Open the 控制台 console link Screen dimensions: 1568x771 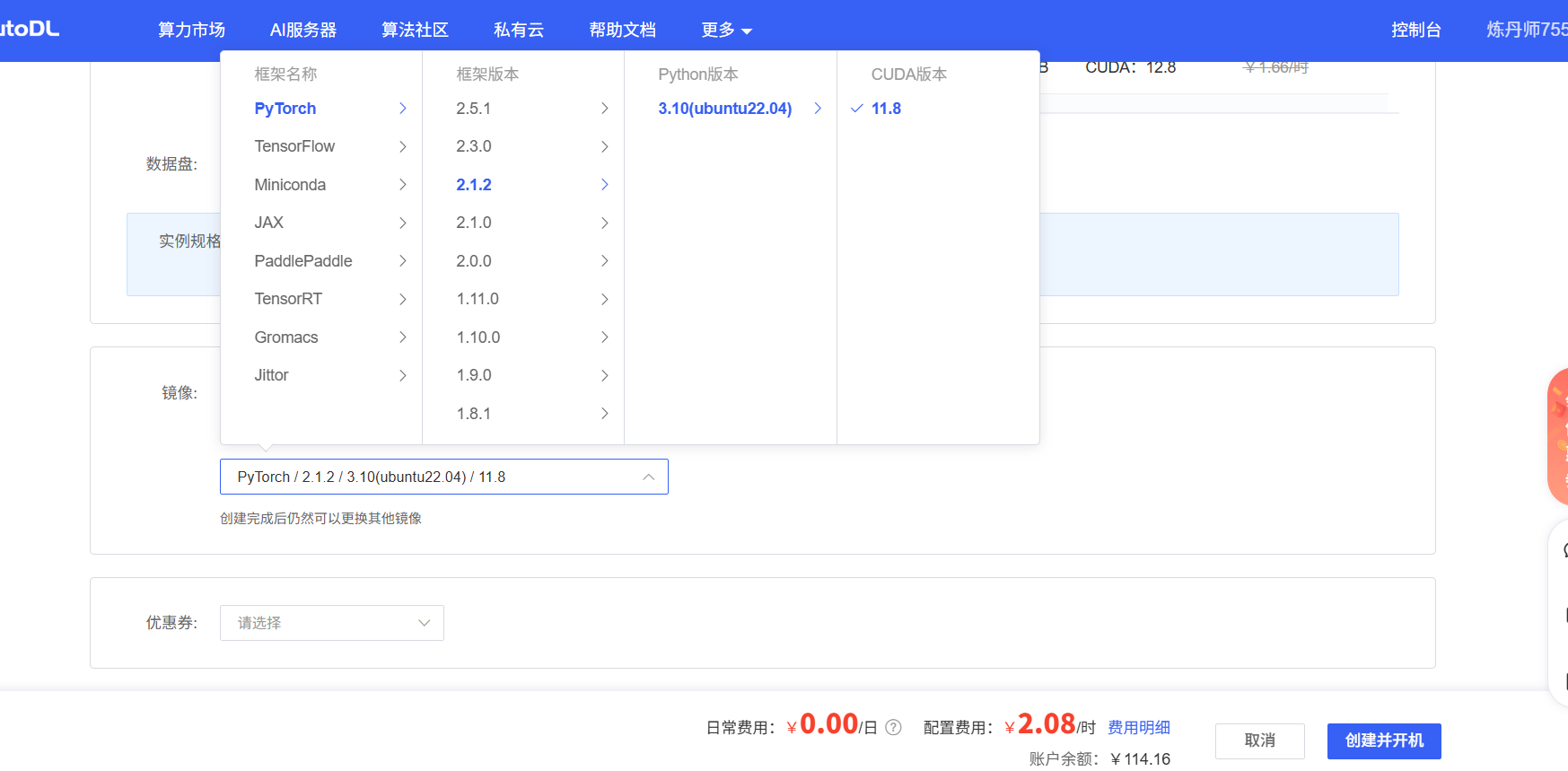click(x=1416, y=30)
